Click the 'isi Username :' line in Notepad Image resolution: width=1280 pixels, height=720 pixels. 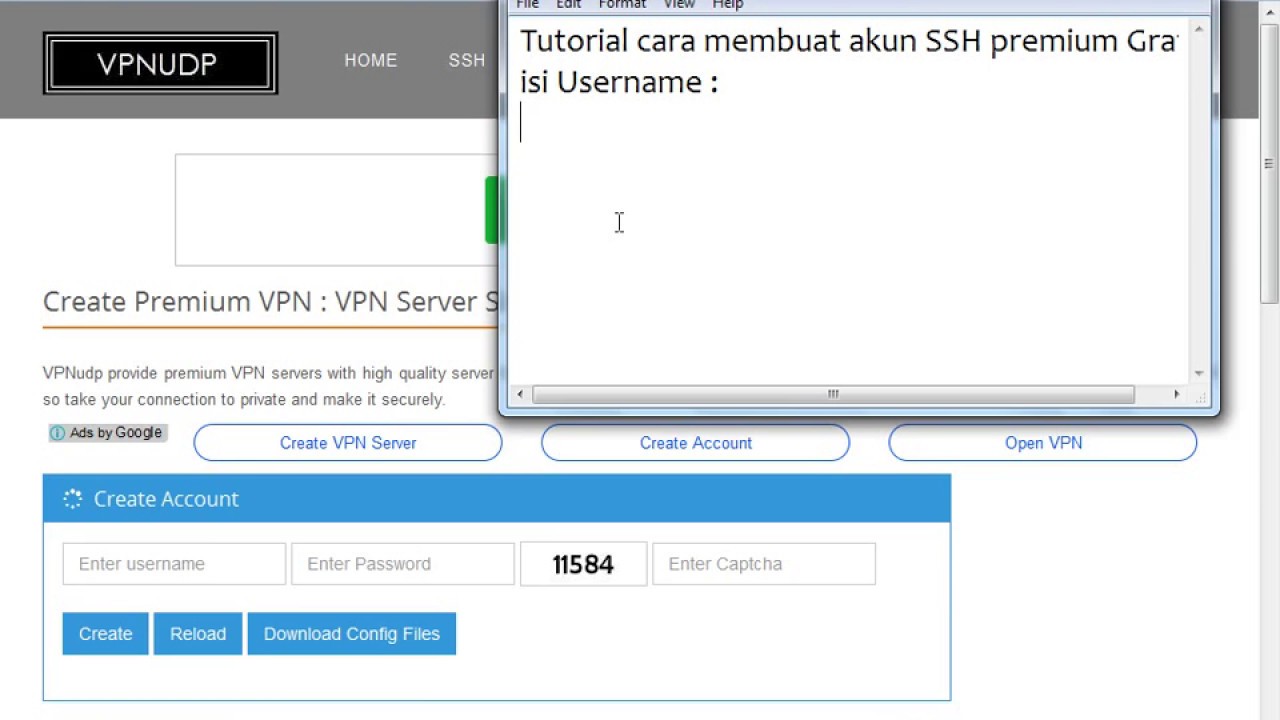(619, 82)
